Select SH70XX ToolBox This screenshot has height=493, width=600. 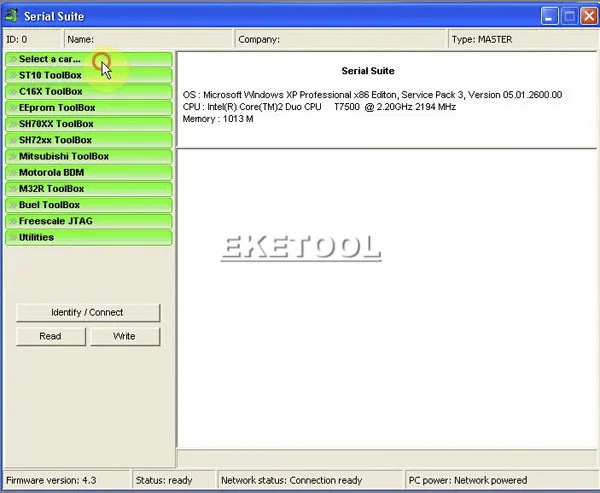point(89,124)
